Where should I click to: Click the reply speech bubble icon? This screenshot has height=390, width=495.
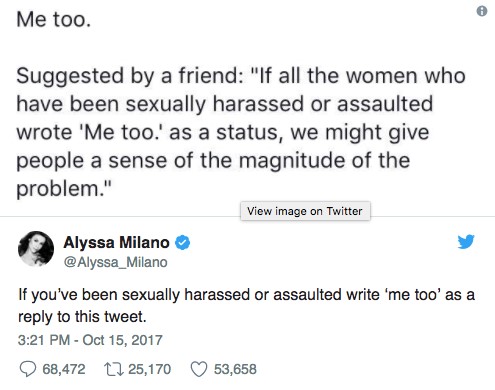tap(28, 369)
